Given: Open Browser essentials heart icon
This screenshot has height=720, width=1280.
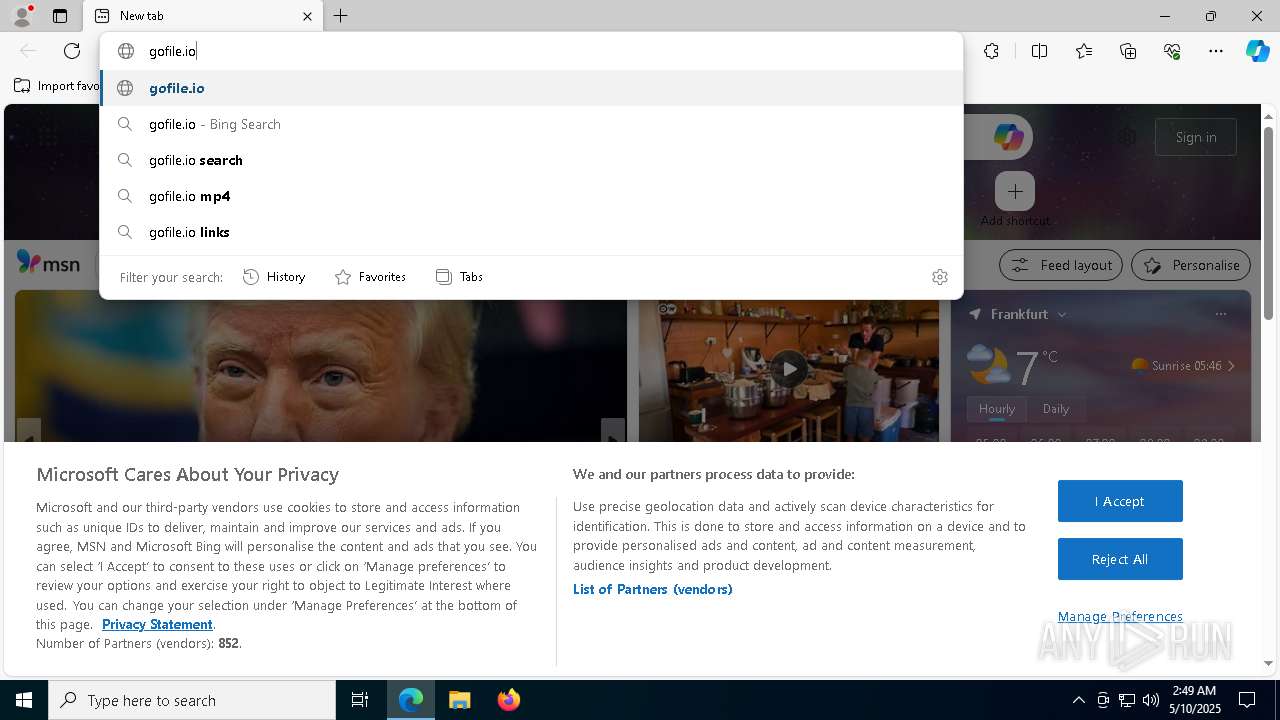Looking at the screenshot, I should [x=1172, y=51].
